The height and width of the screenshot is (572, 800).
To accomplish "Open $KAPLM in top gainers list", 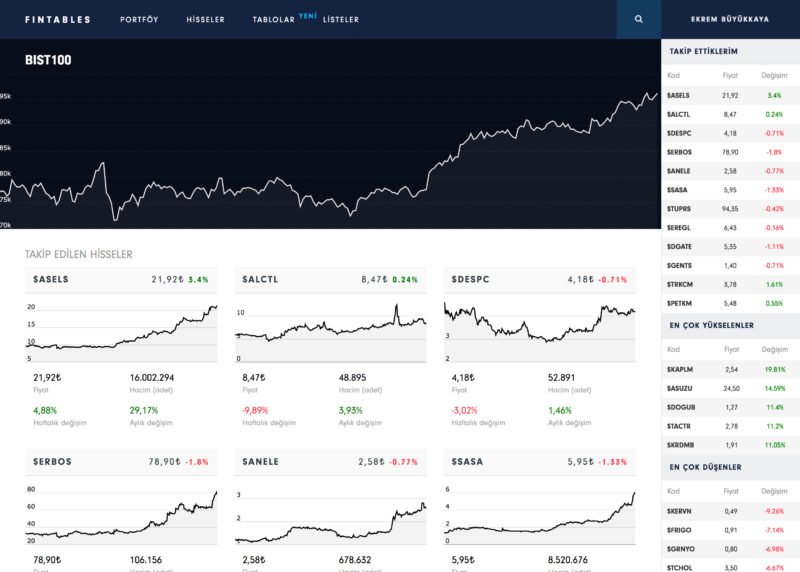I will [x=680, y=369].
